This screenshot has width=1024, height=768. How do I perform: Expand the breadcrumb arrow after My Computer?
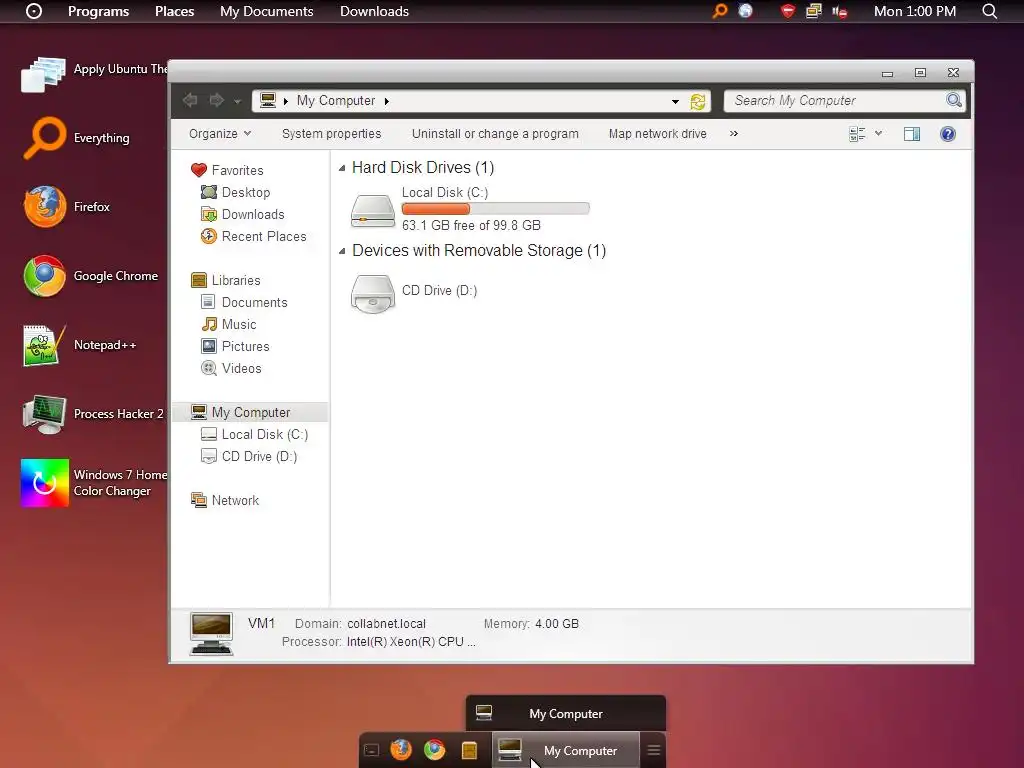(387, 101)
